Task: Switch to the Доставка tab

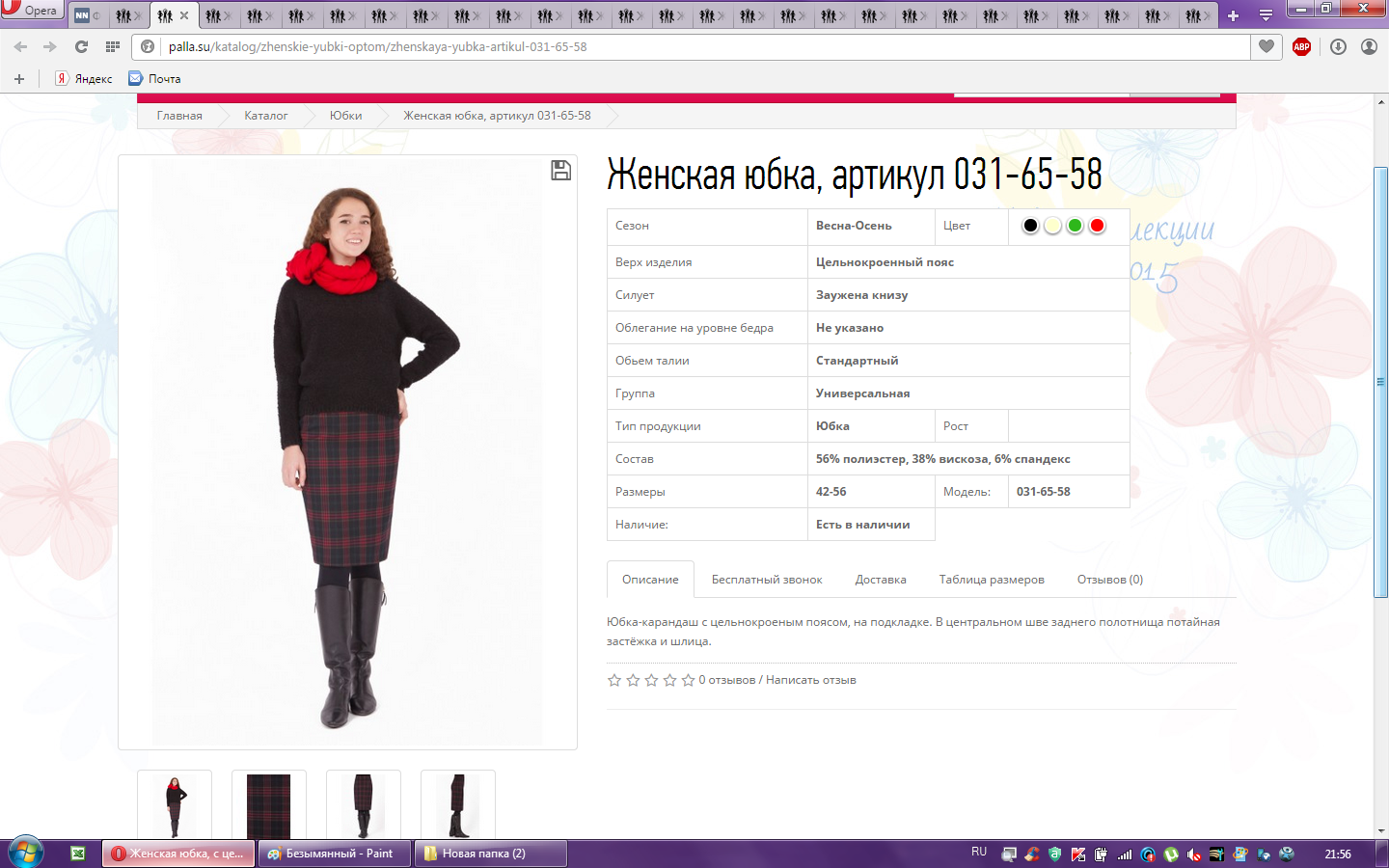Action: (880, 580)
